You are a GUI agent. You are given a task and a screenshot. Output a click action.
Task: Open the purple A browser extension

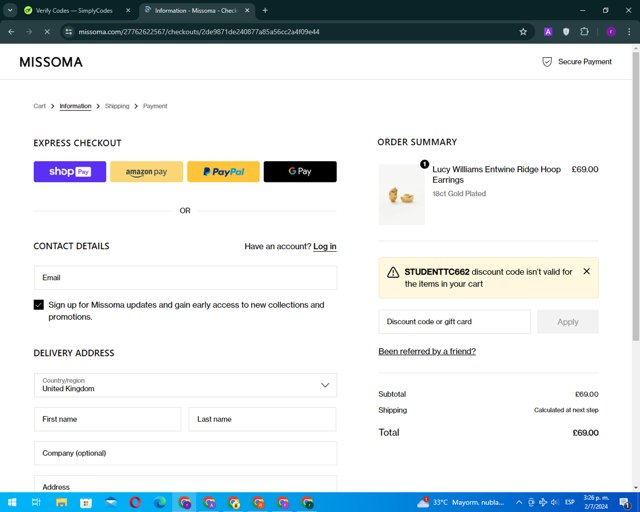click(548, 32)
